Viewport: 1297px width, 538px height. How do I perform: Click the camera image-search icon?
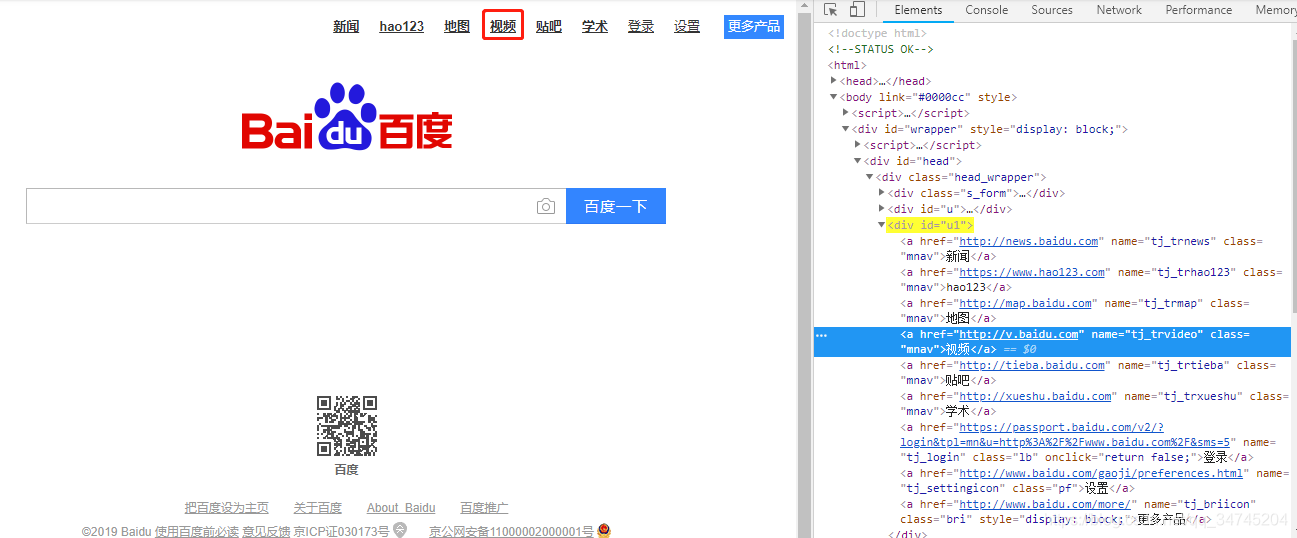coord(545,207)
